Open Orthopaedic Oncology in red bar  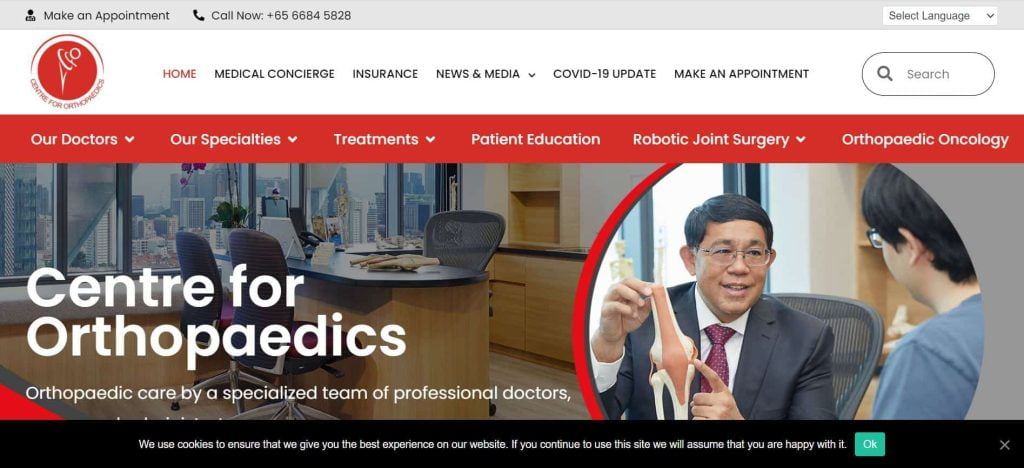coord(925,139)
